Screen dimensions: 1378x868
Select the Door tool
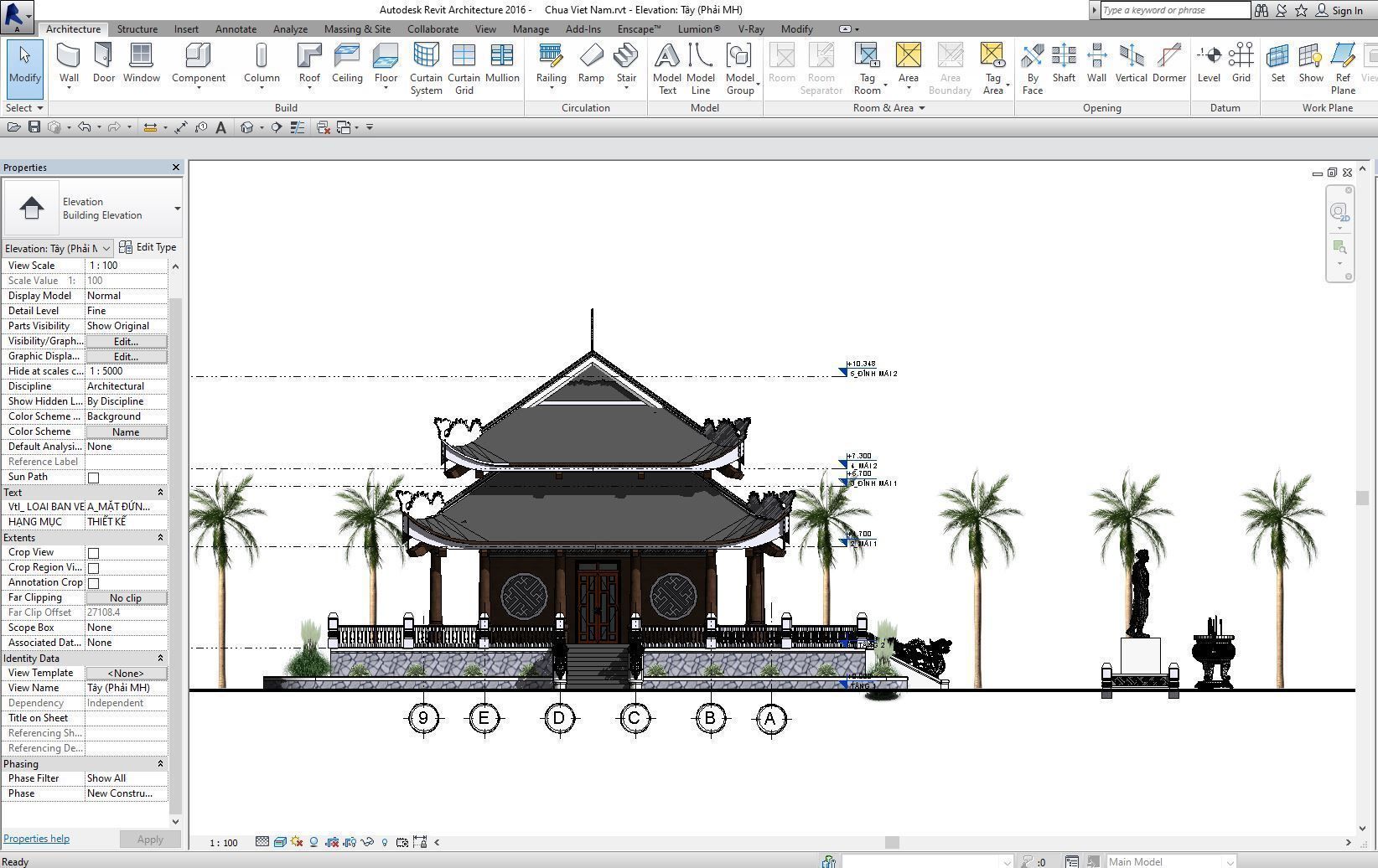[x=104, y=65]
